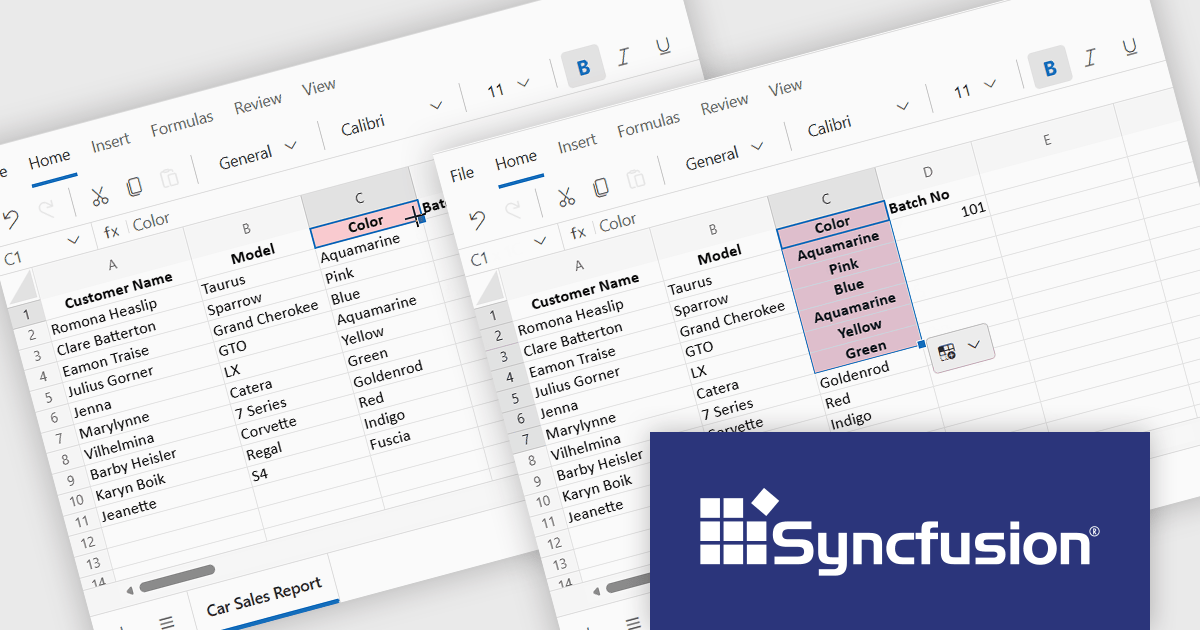
Task: Toggle Bold in the left window
Action: [x=583, y=67]
